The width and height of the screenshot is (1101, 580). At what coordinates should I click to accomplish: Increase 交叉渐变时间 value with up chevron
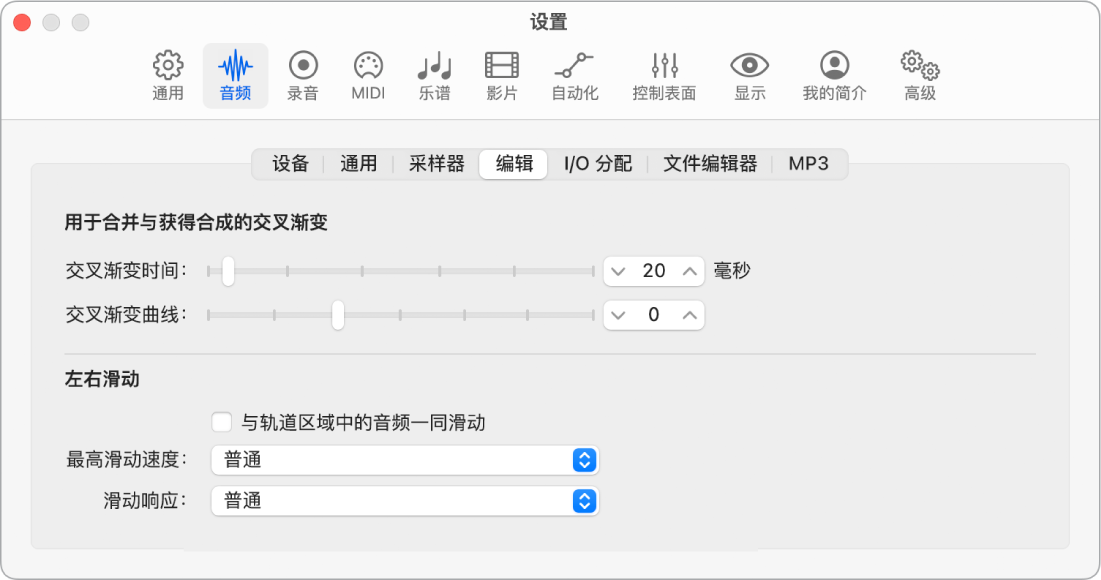tap(690, 271)
